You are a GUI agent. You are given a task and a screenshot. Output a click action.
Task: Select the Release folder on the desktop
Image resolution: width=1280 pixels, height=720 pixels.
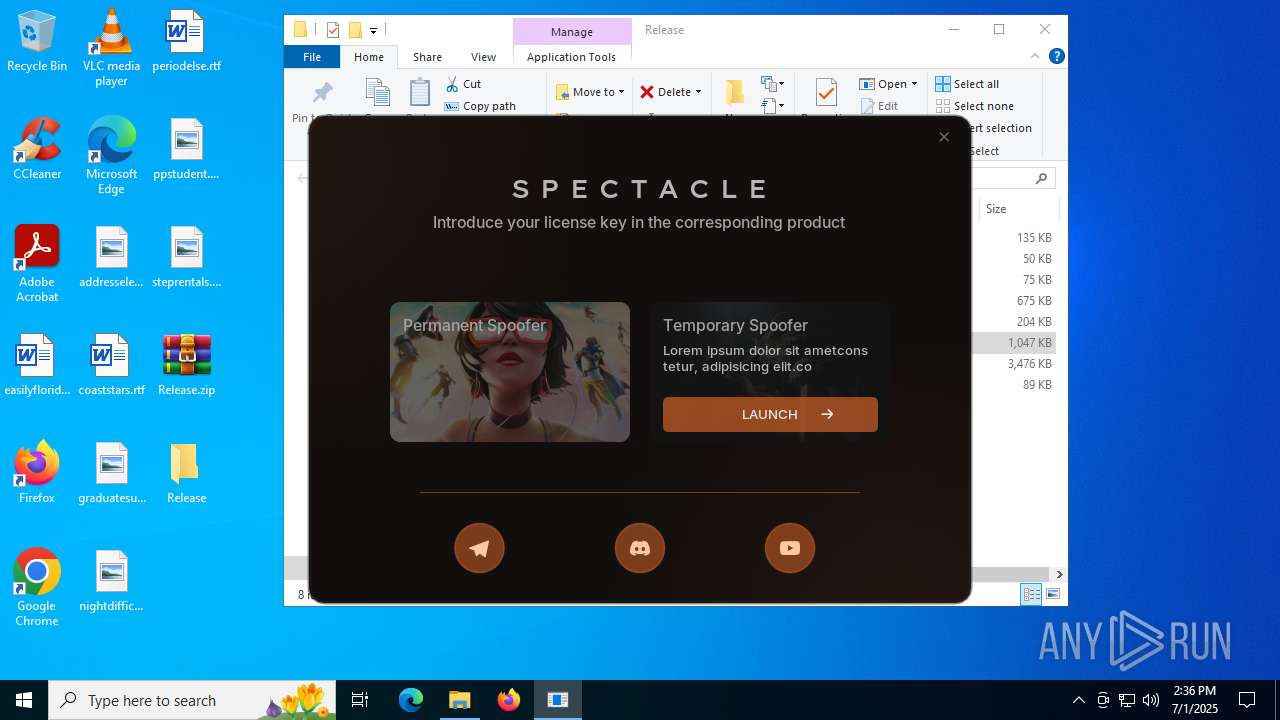186,474
